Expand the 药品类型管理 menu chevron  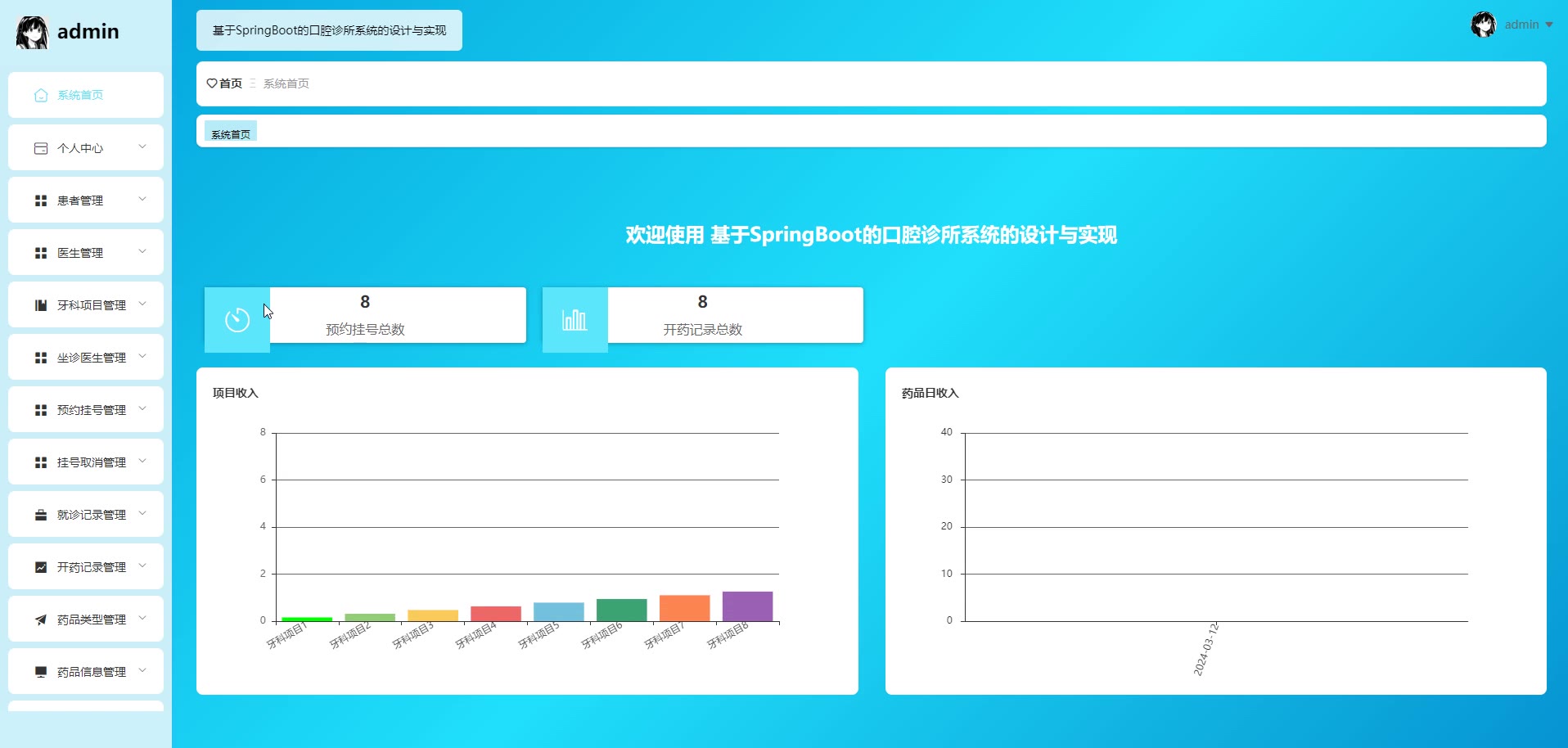142,618
